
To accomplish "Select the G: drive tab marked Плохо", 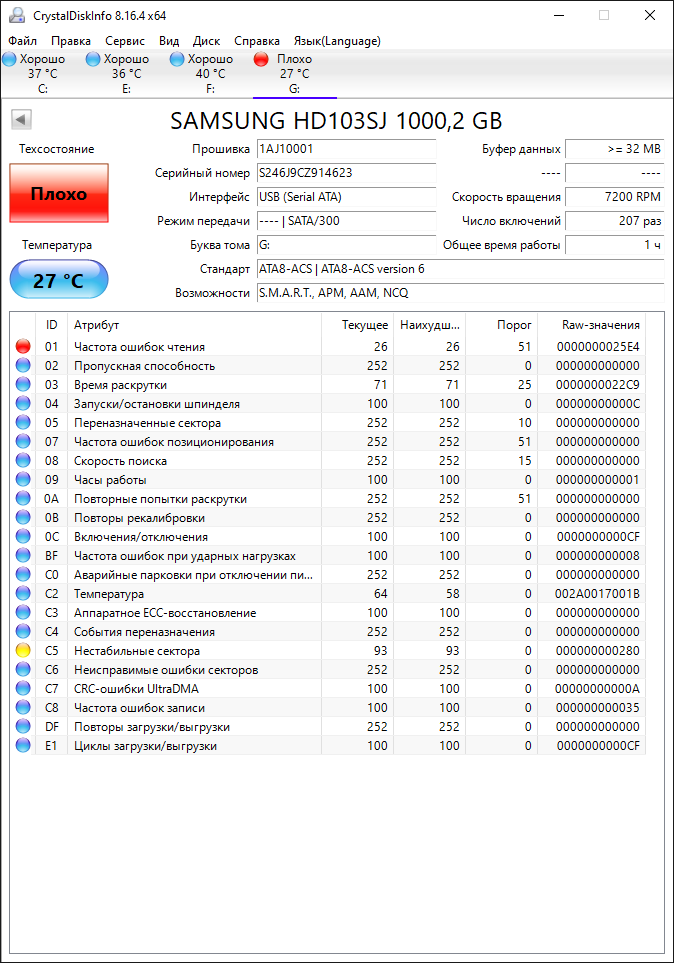I will (x=295, y=74).
